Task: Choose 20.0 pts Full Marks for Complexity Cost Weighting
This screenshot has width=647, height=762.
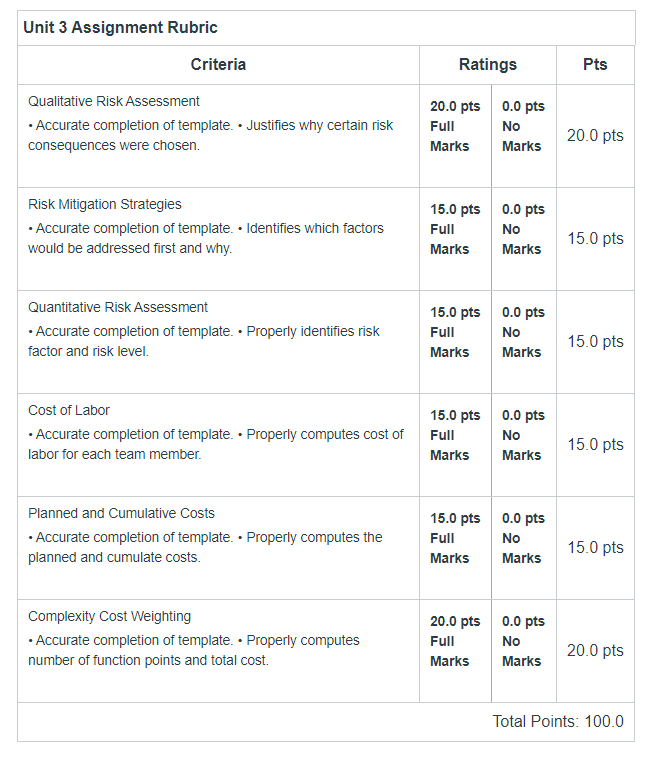Action: pyautogui.click(x=455, y=651)
